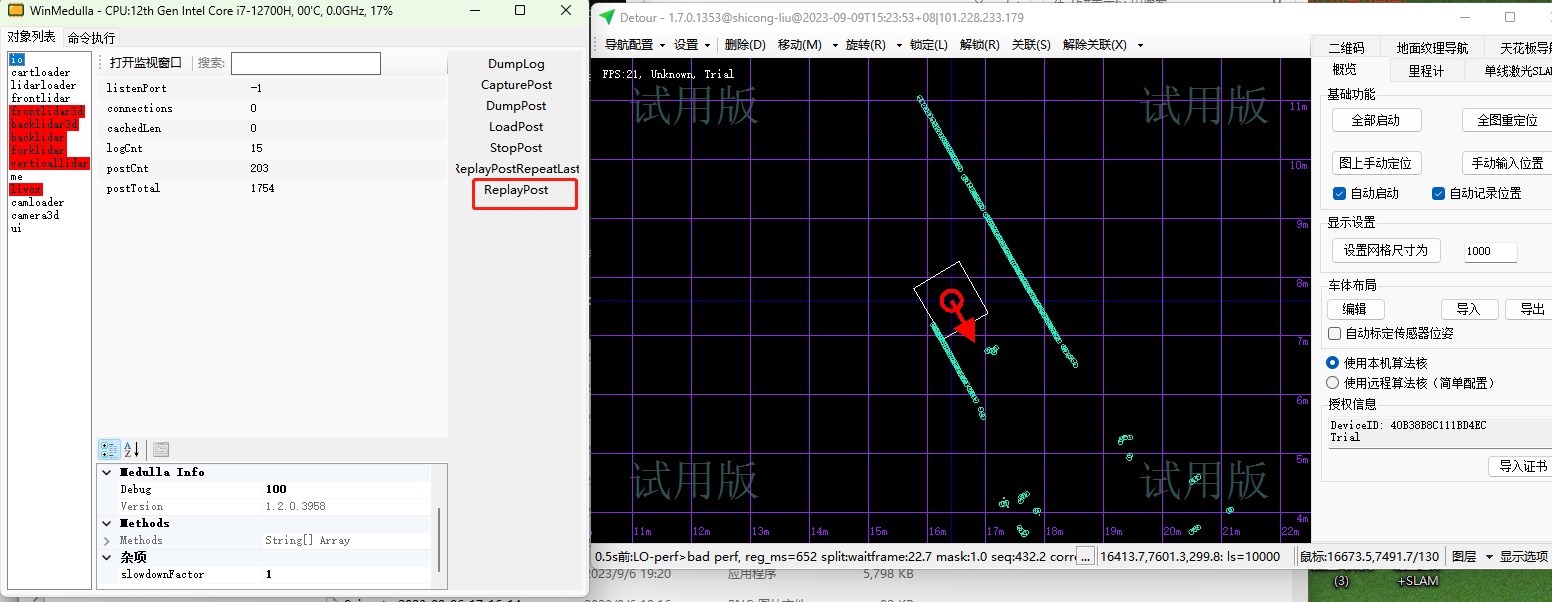
Task: Click the Categorized view icon in property grid
Action: [108, 450]
